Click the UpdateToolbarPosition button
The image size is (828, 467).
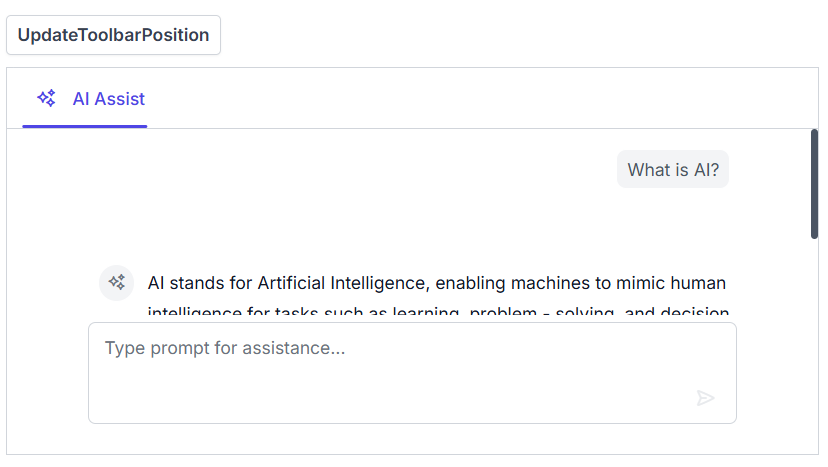113,35
